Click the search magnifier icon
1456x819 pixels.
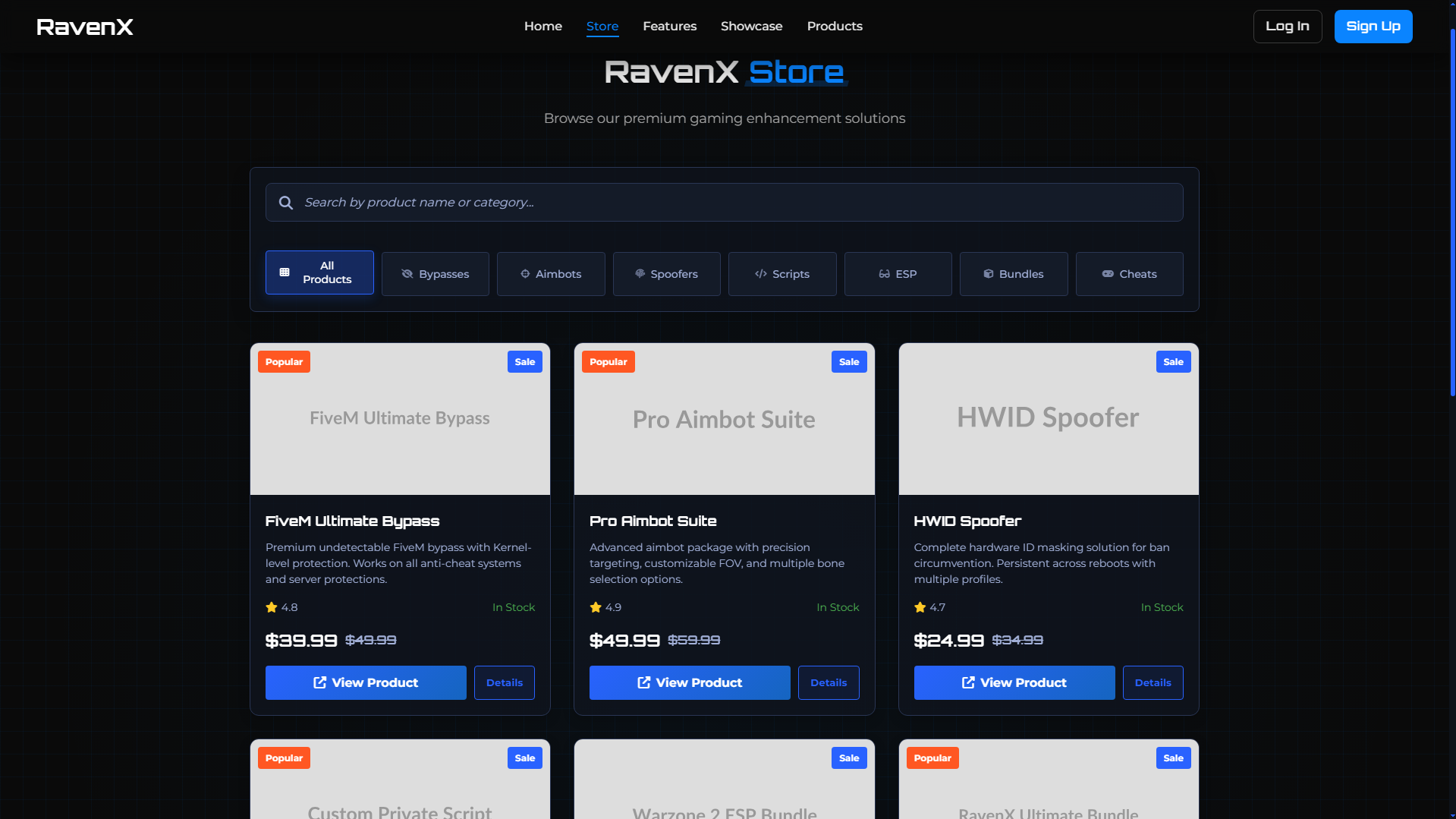pyautogui.click(x=286, y=203)
